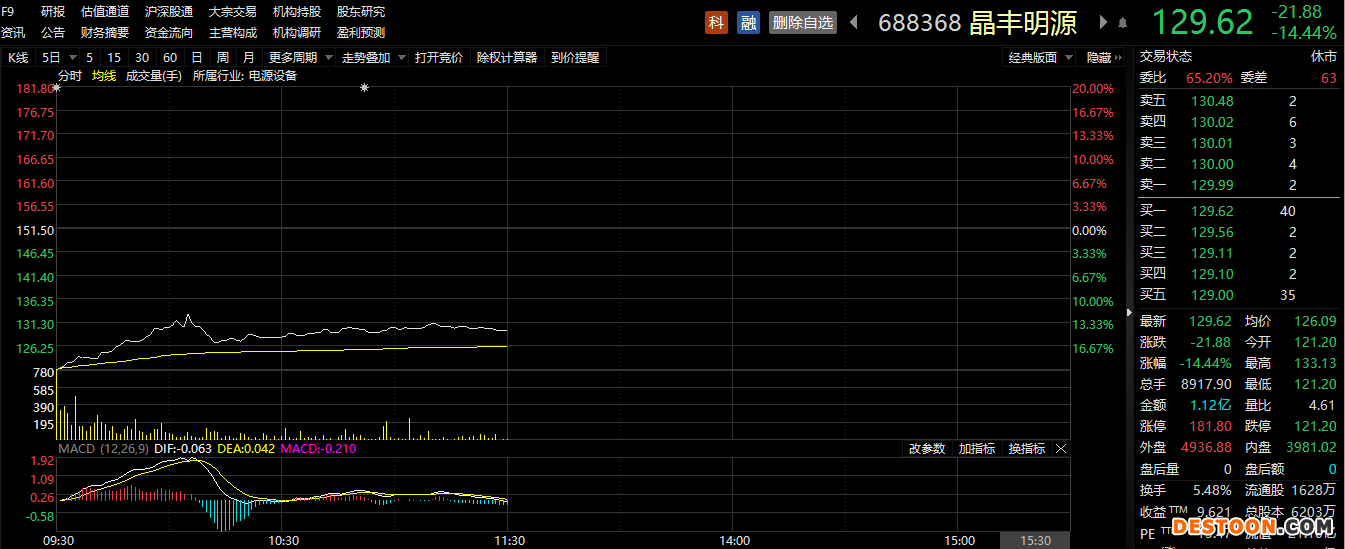Click the orange 科 badge icon

click(716, 22)
